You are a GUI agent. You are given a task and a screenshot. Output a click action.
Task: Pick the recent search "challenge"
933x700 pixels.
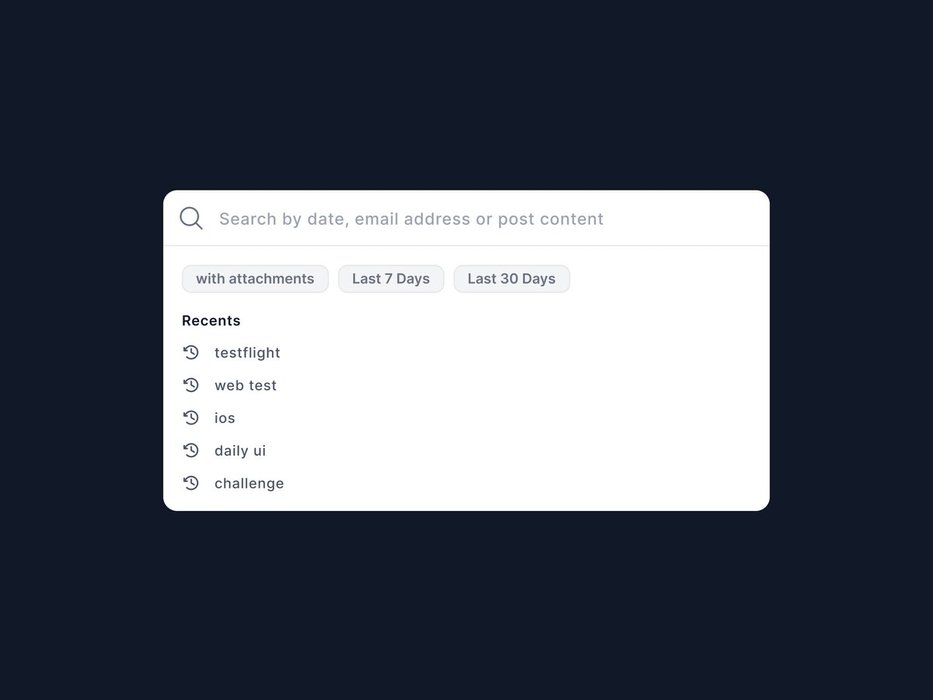click(x=249, y=483)
